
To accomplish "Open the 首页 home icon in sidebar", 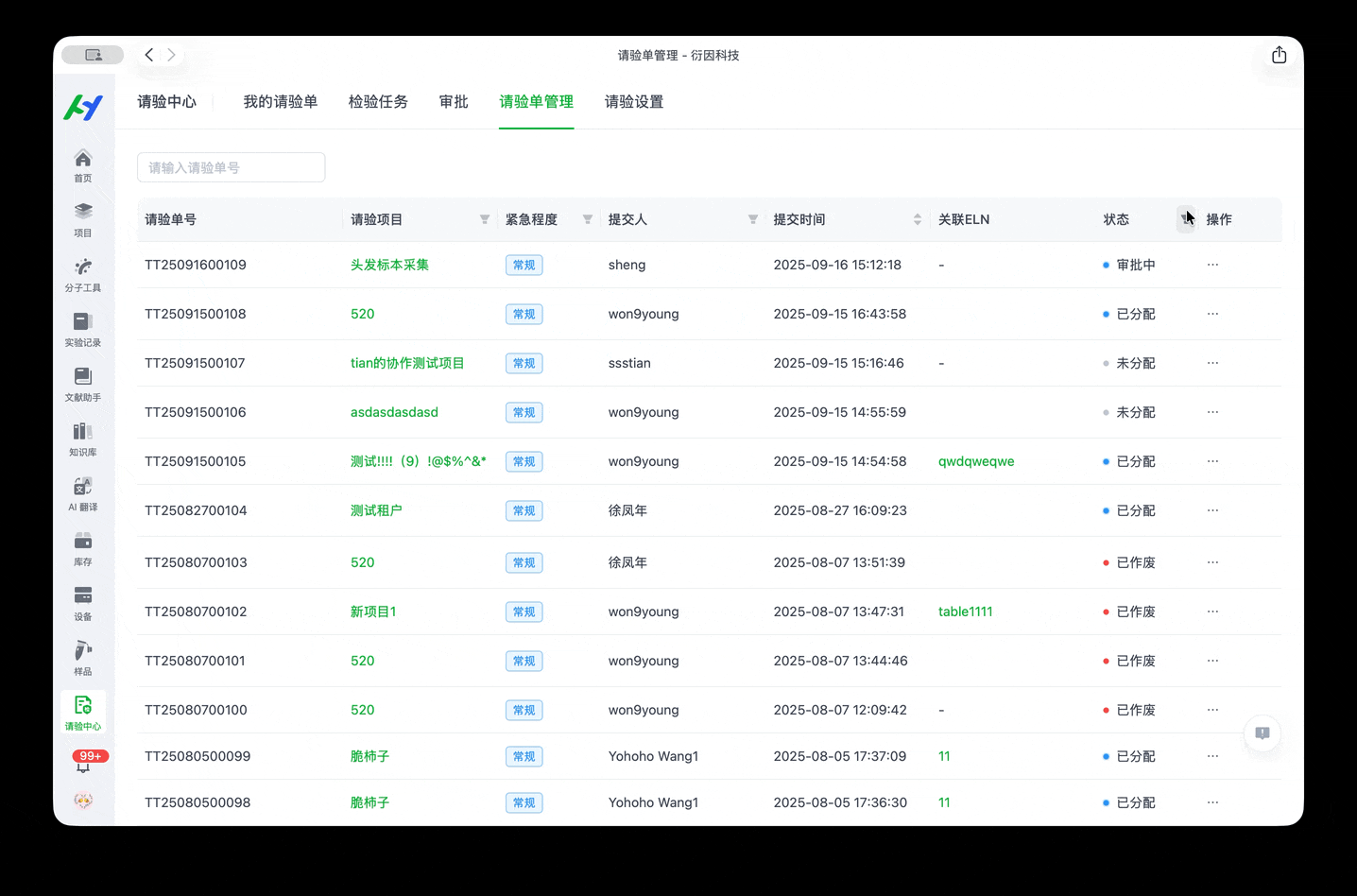I will (83, 164).
